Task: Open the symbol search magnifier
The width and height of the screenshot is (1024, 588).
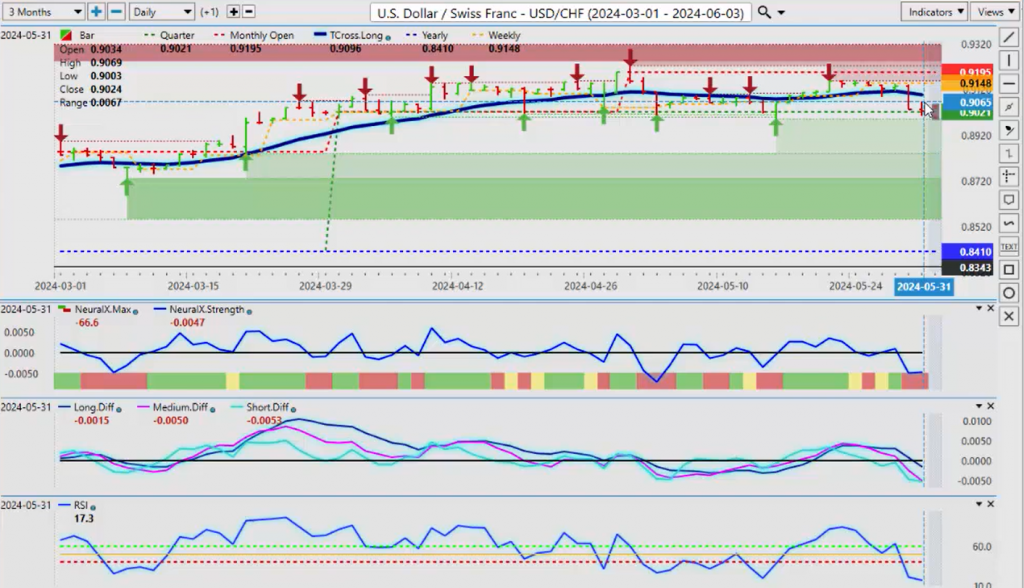Action: click(764, 12)
